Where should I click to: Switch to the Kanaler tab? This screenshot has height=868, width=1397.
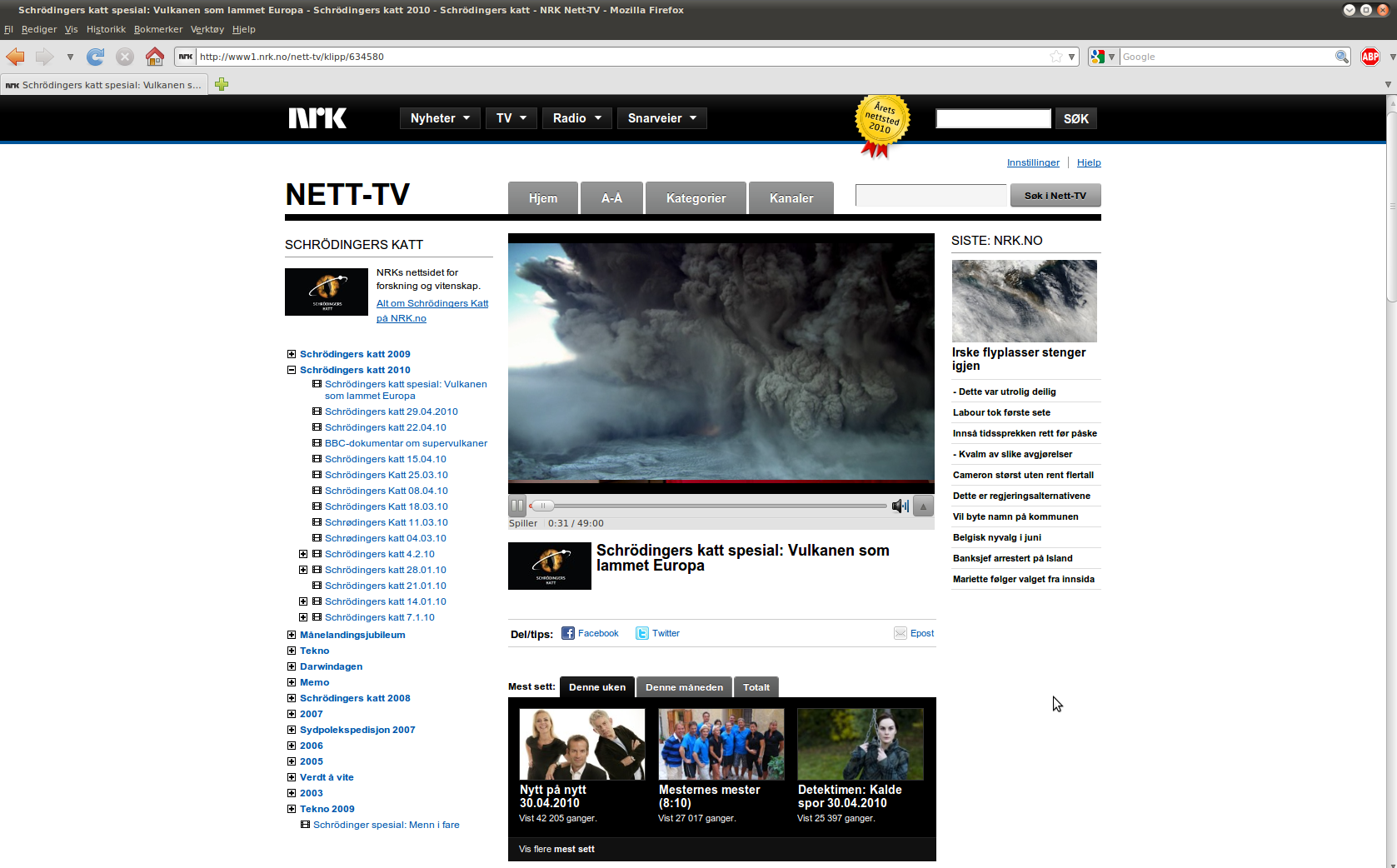(x=791, y=197)
